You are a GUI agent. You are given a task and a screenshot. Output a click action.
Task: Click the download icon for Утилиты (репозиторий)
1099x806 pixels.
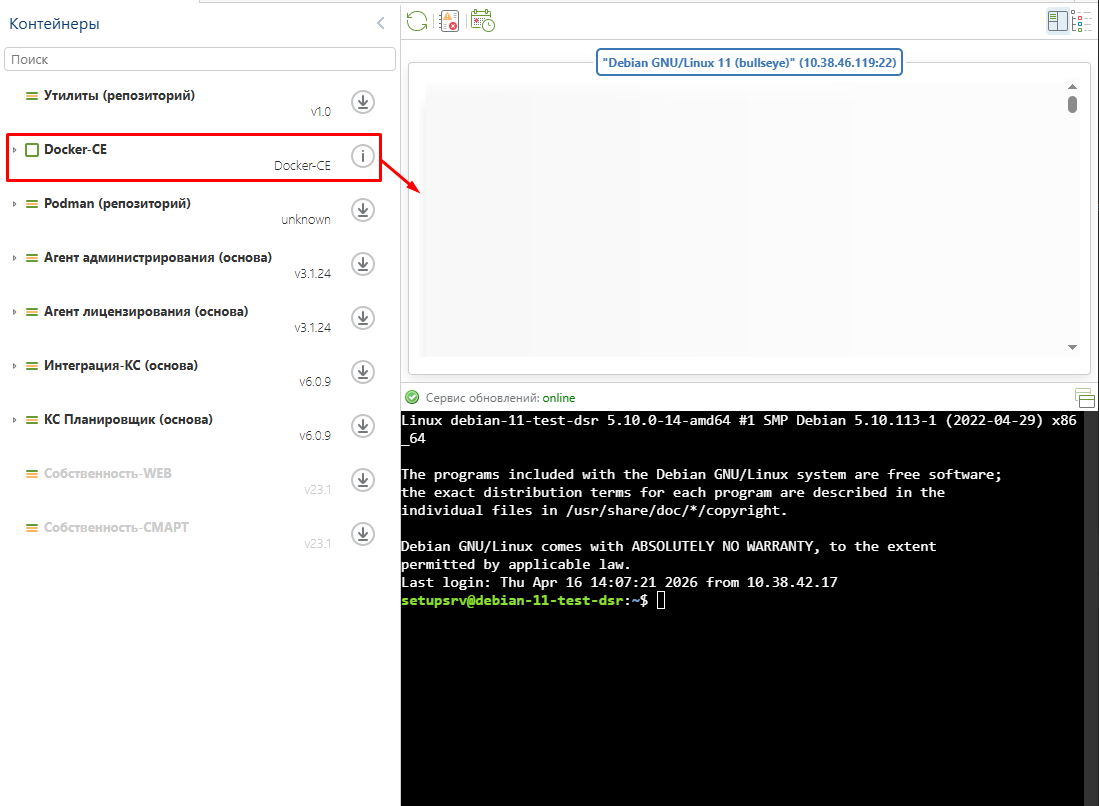point(362,102)
